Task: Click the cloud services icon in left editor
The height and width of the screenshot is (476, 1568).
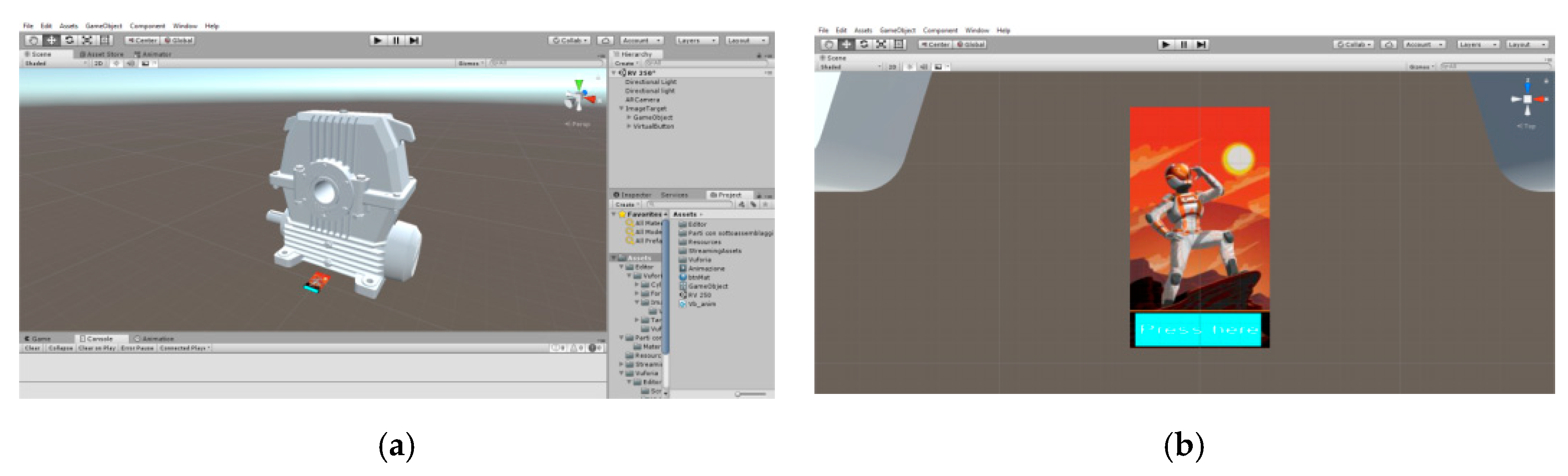Action: 605,40
